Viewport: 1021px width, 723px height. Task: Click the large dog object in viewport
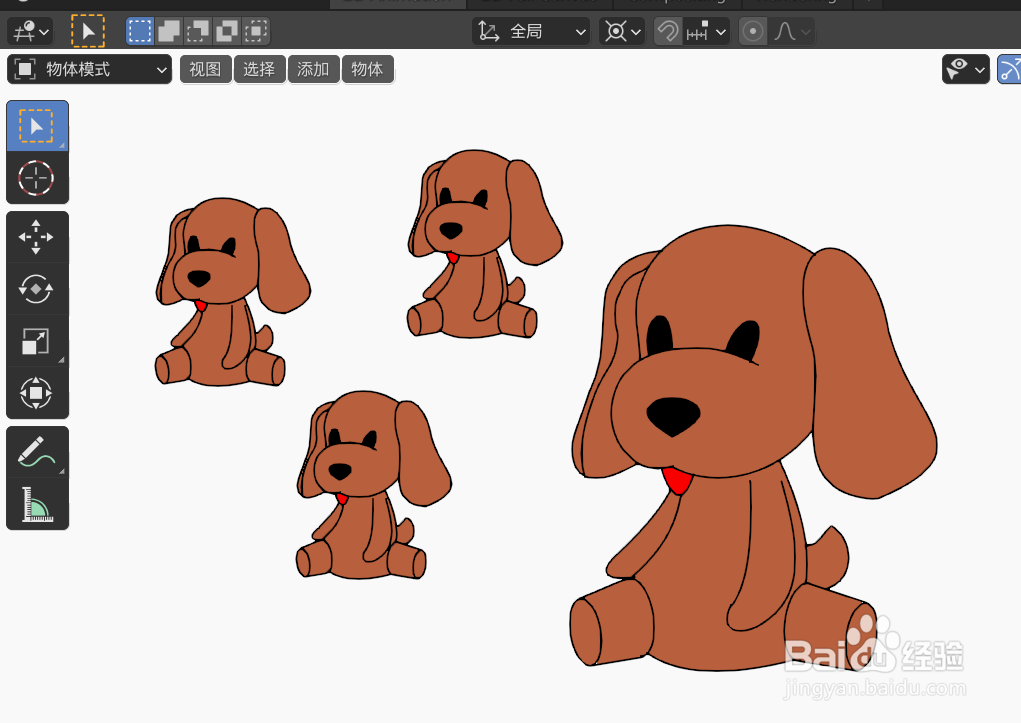point(752,449)
